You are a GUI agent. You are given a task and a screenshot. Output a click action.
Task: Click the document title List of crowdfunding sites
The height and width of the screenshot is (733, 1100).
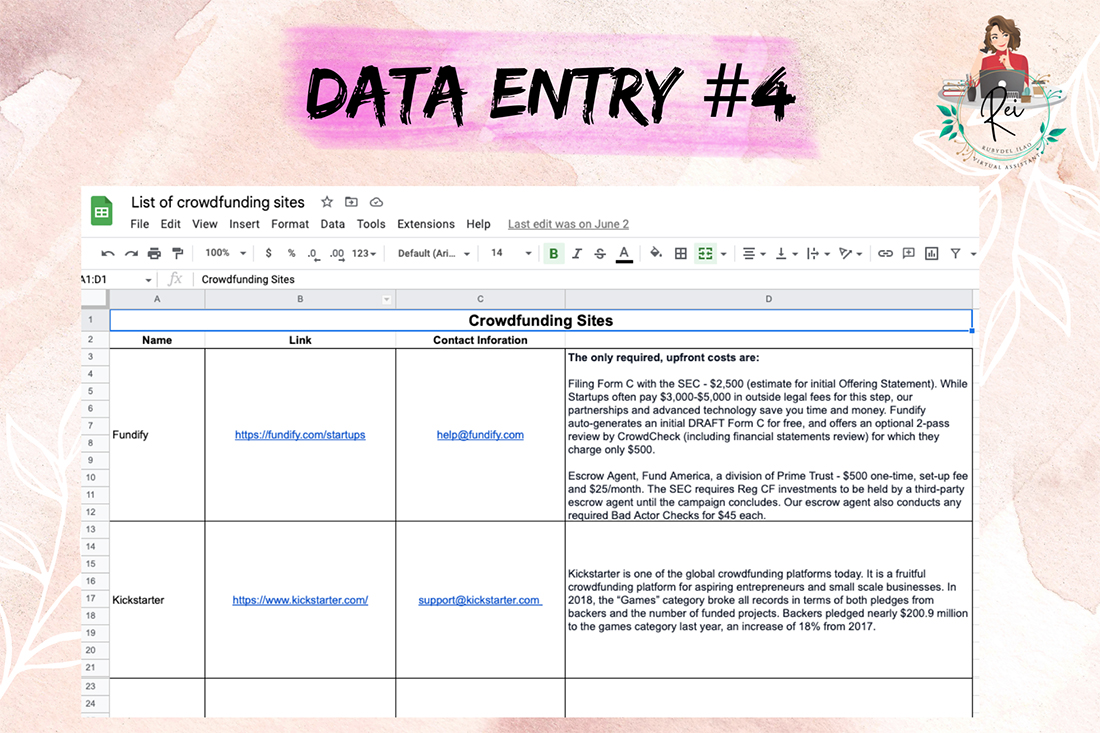pyautogui.click(x=217, y=202)
